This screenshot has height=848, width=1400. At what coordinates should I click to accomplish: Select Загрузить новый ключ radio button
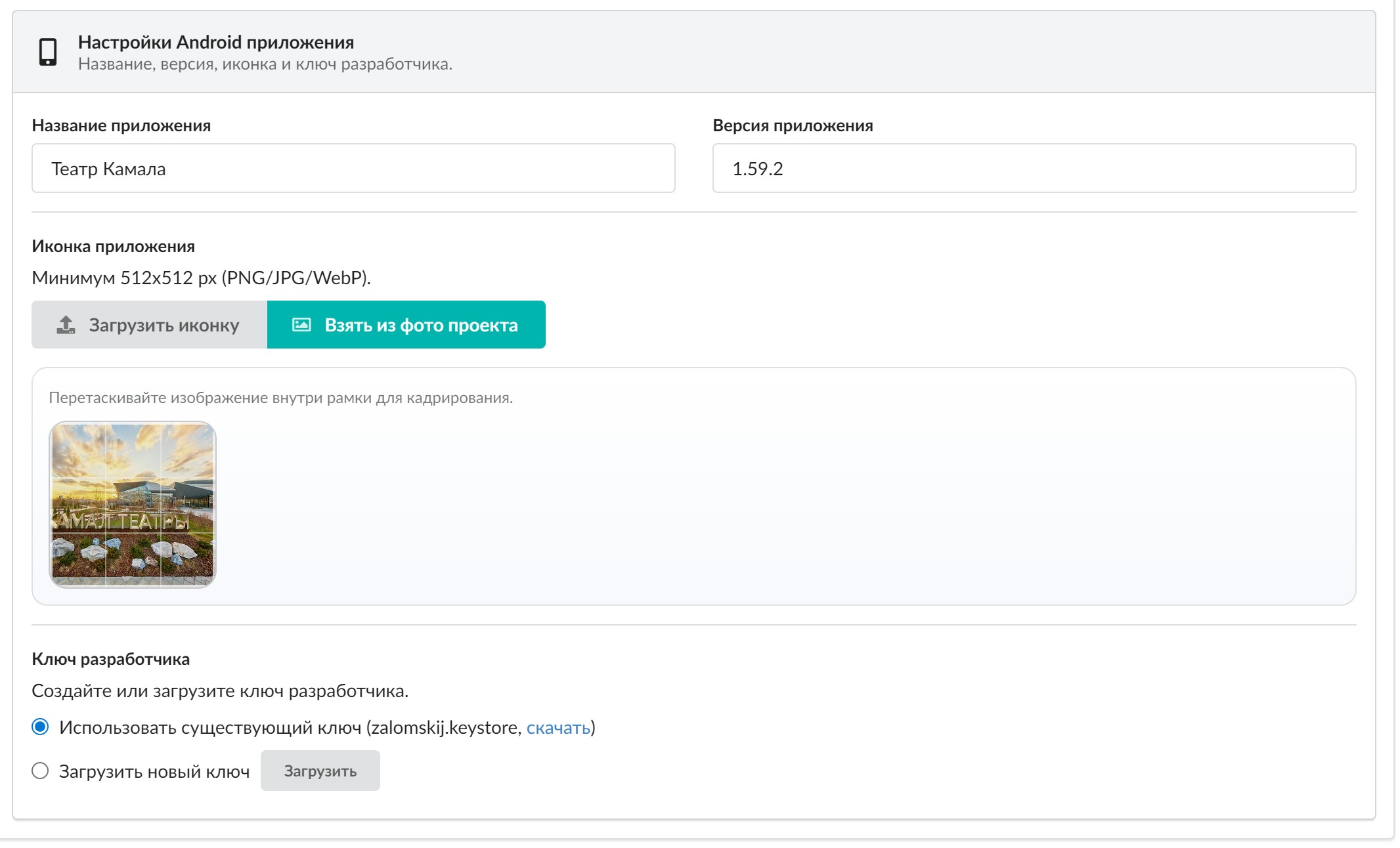point(40,771)
